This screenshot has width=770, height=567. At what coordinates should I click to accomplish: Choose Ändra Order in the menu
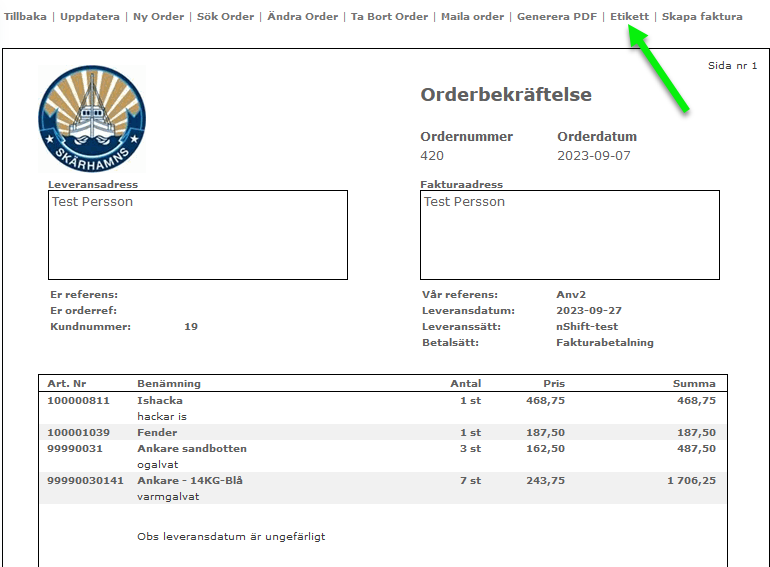pyautogui.click(x=302, y=17)
